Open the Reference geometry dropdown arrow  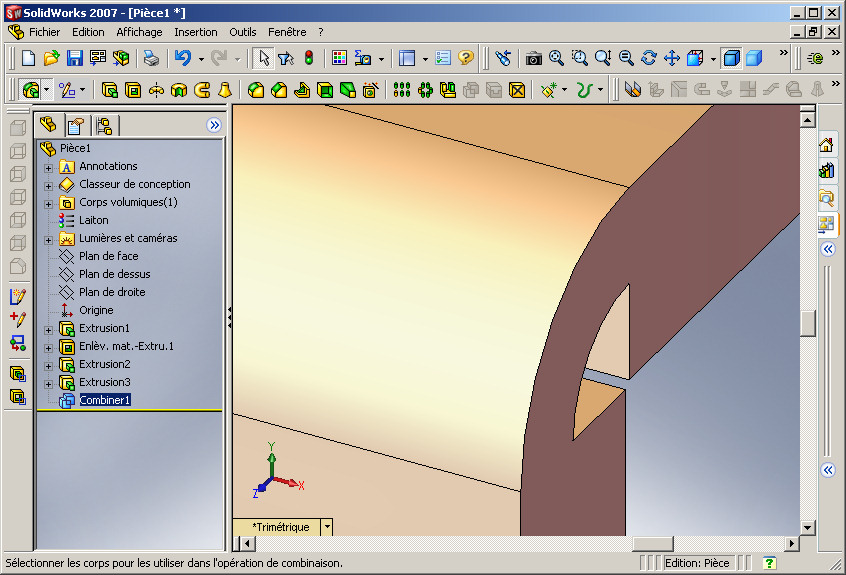564,90
